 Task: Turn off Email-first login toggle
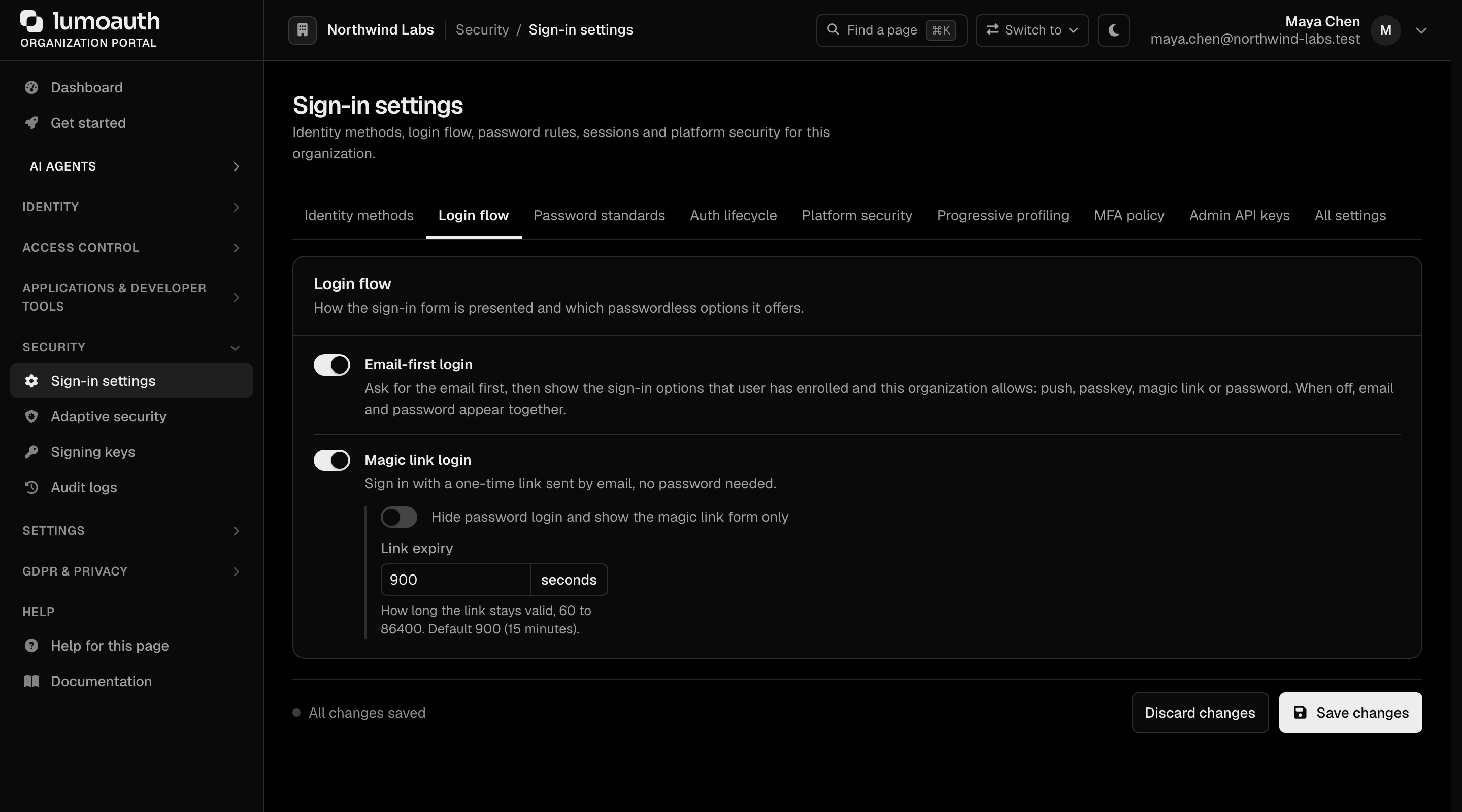pos(332,365)
